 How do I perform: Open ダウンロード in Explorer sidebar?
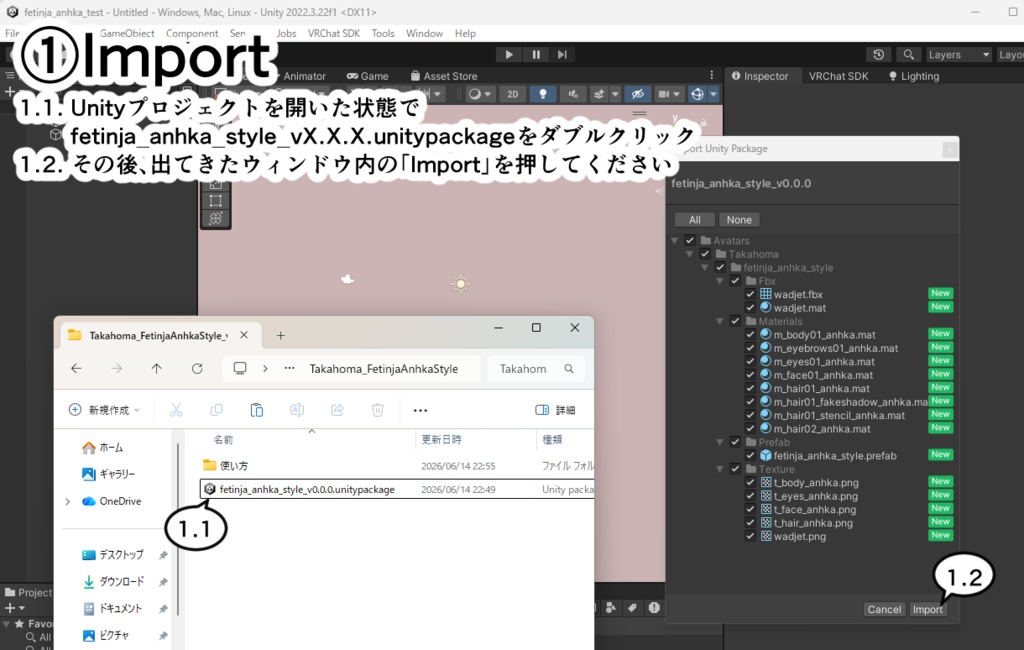point(114,581)
